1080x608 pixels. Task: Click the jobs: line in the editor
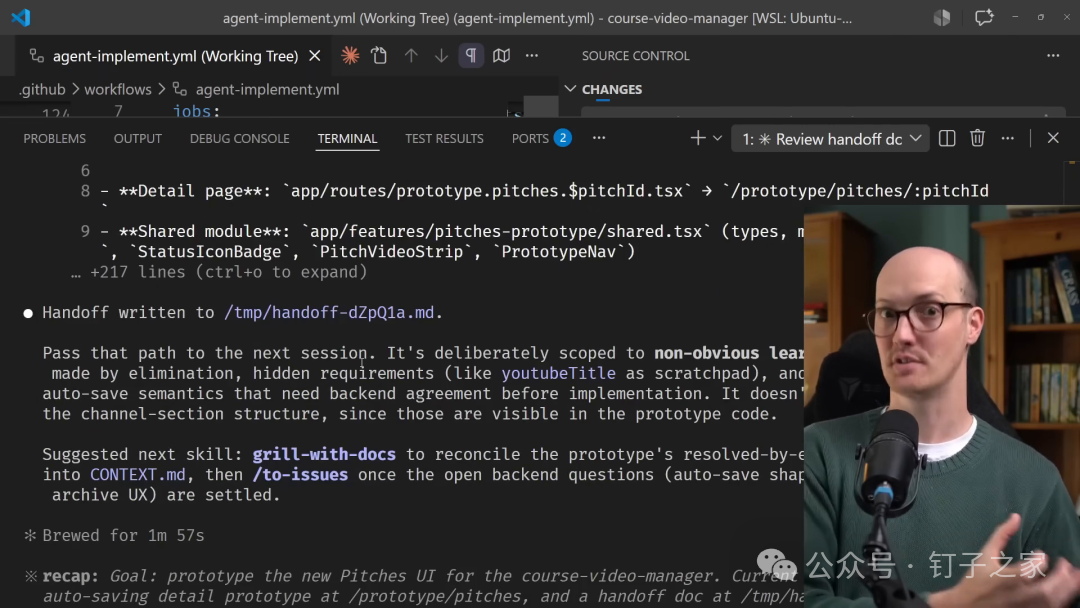click(x=196, y=111)
